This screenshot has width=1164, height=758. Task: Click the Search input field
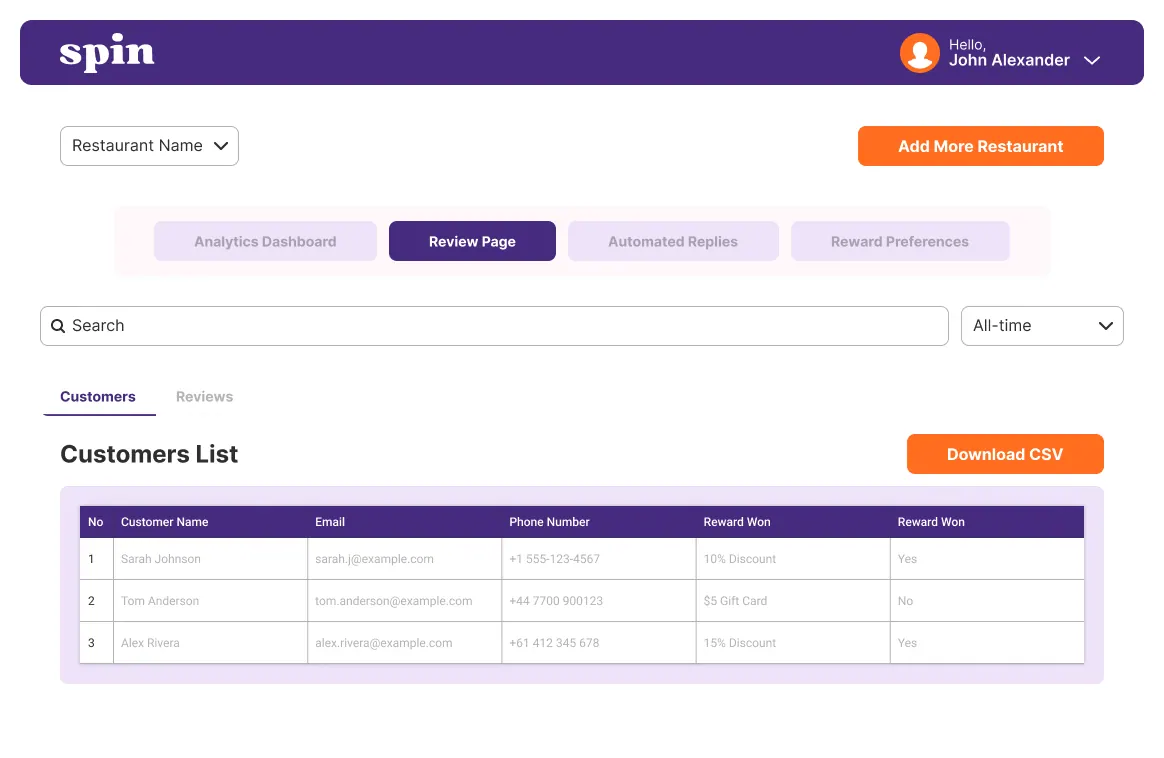494,326
